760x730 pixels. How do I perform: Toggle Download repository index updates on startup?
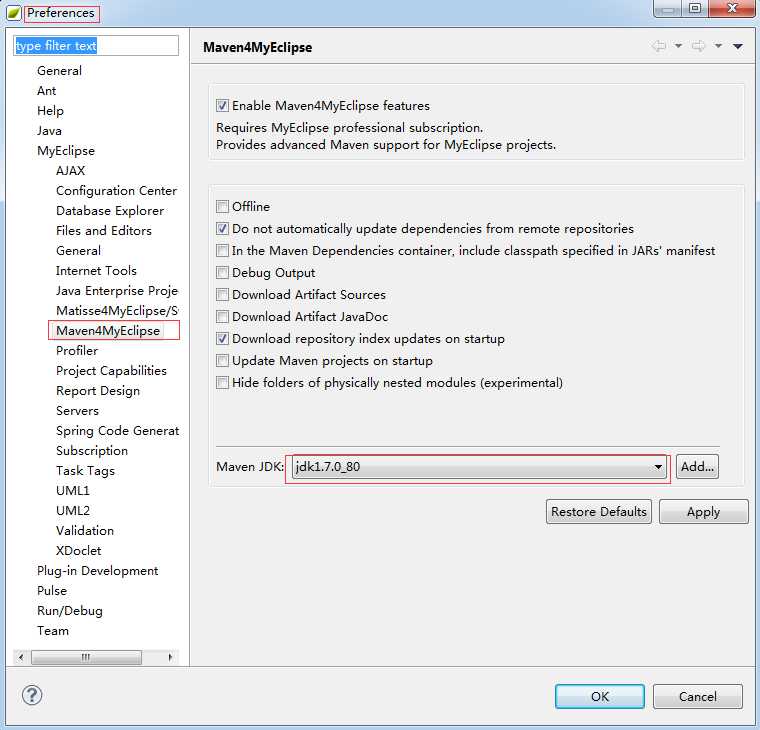click(x=222, y=338)
